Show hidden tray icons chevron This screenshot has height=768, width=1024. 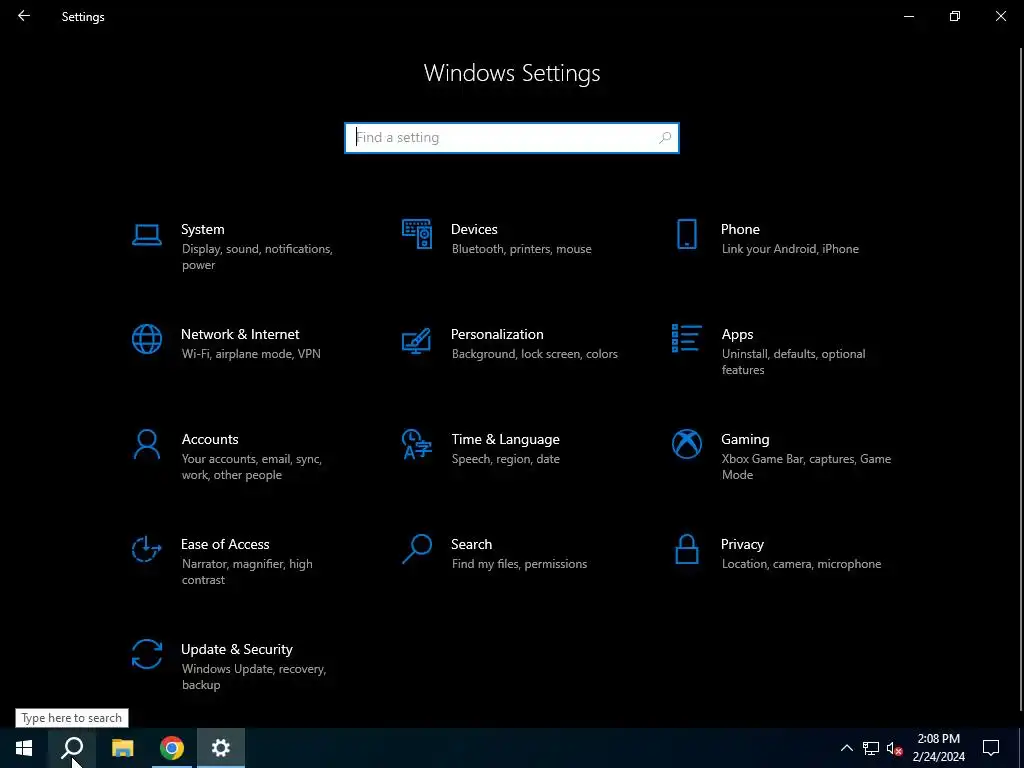click(846, 748)
